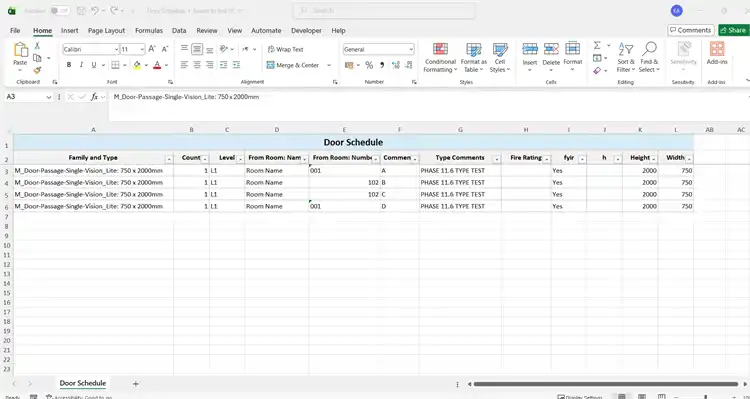
Task: Toggle Italic formatting
Action: point(81,65)
